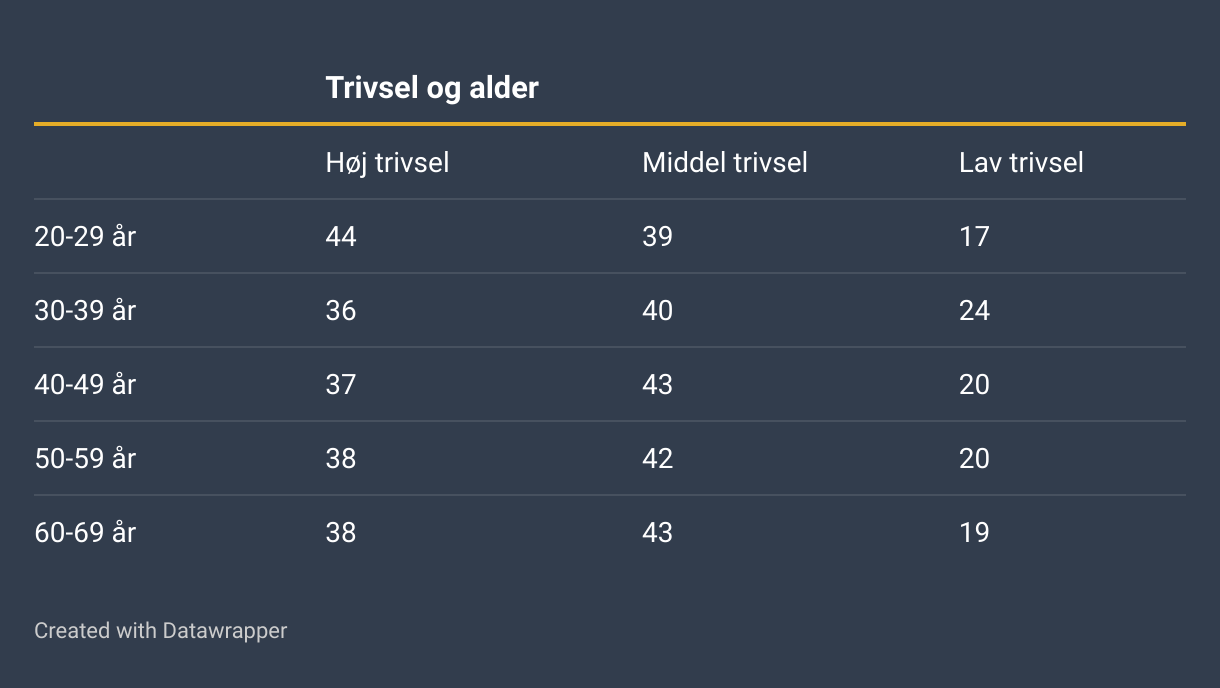Select the "Høj trivsel" column header

[387, 162]
